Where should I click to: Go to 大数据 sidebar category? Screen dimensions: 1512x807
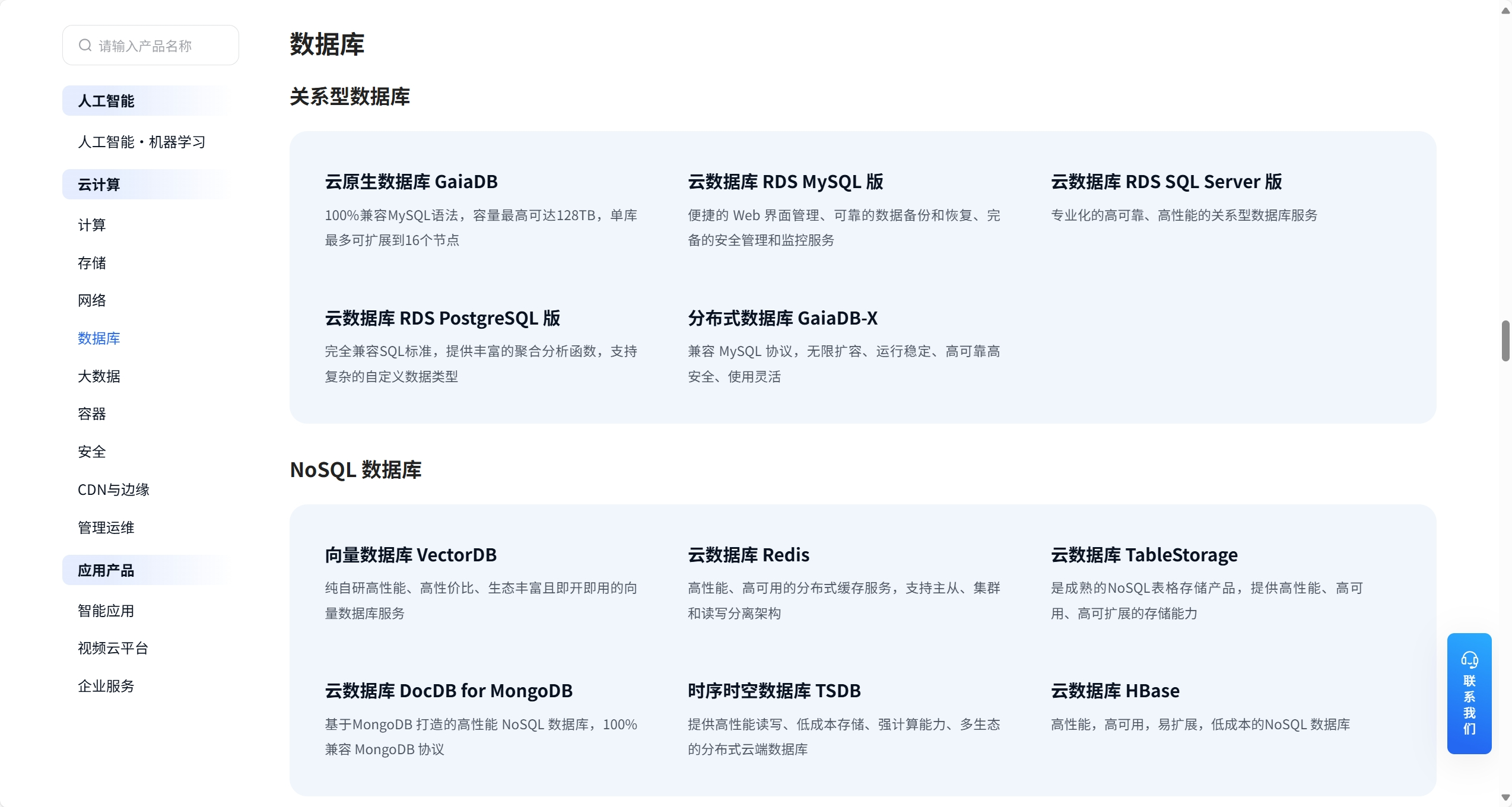tap(99, 376)
